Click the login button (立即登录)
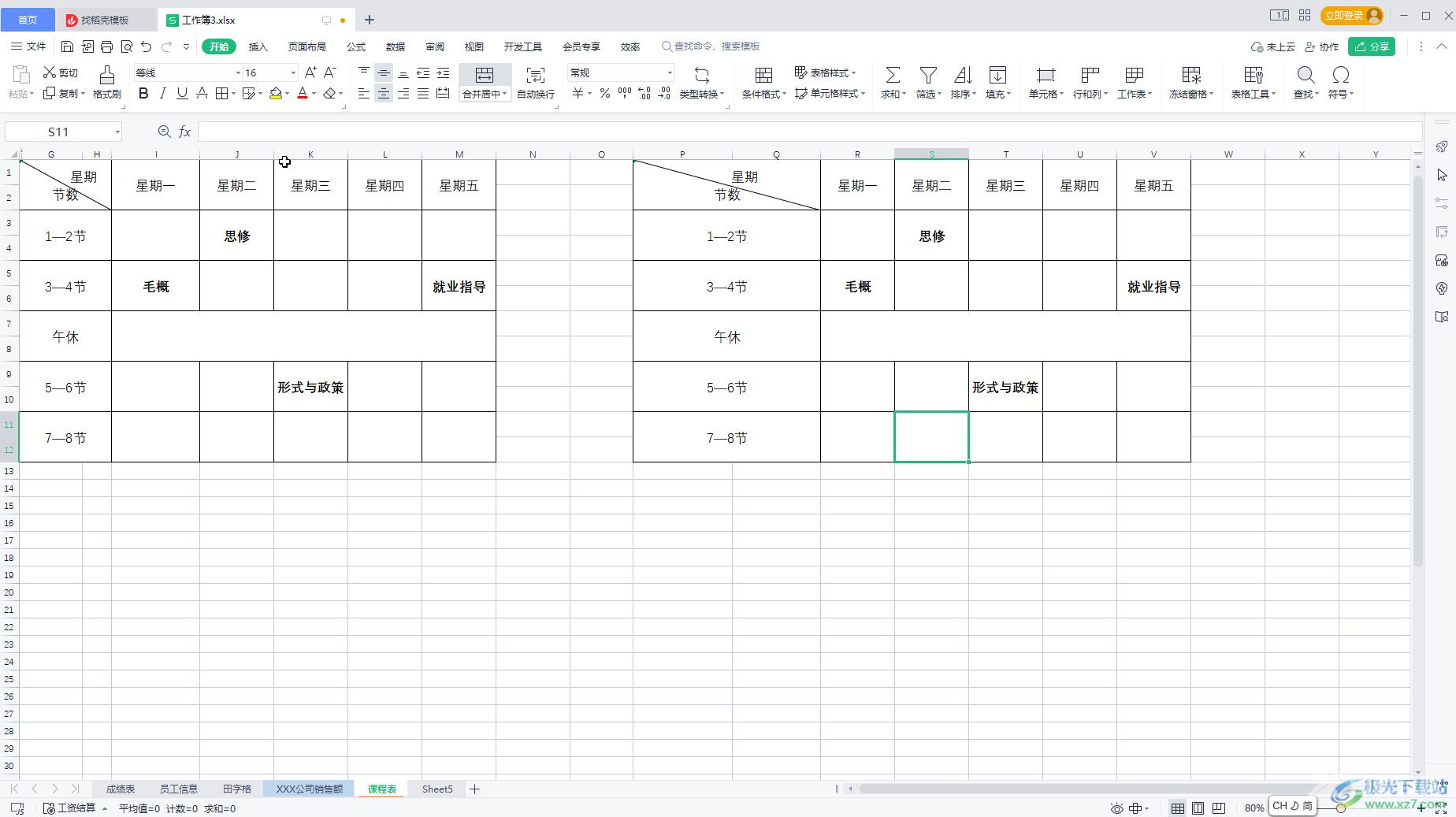1456x817 pixels. pyautogui.click(x=1352, y=16)
